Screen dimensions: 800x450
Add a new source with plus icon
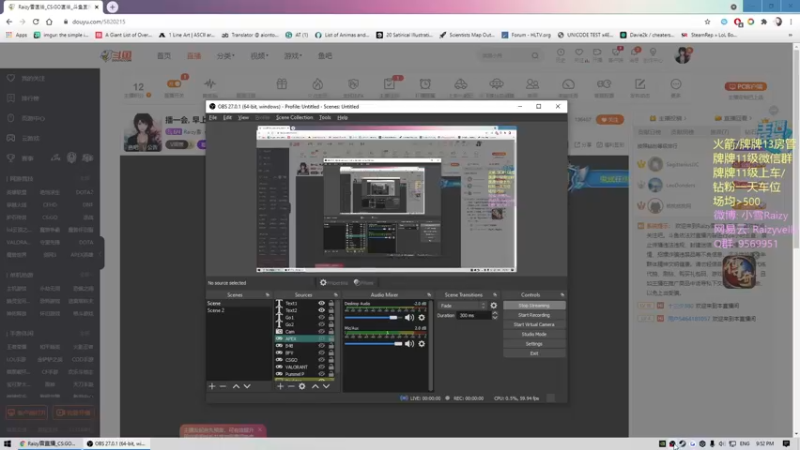[280, 386]
